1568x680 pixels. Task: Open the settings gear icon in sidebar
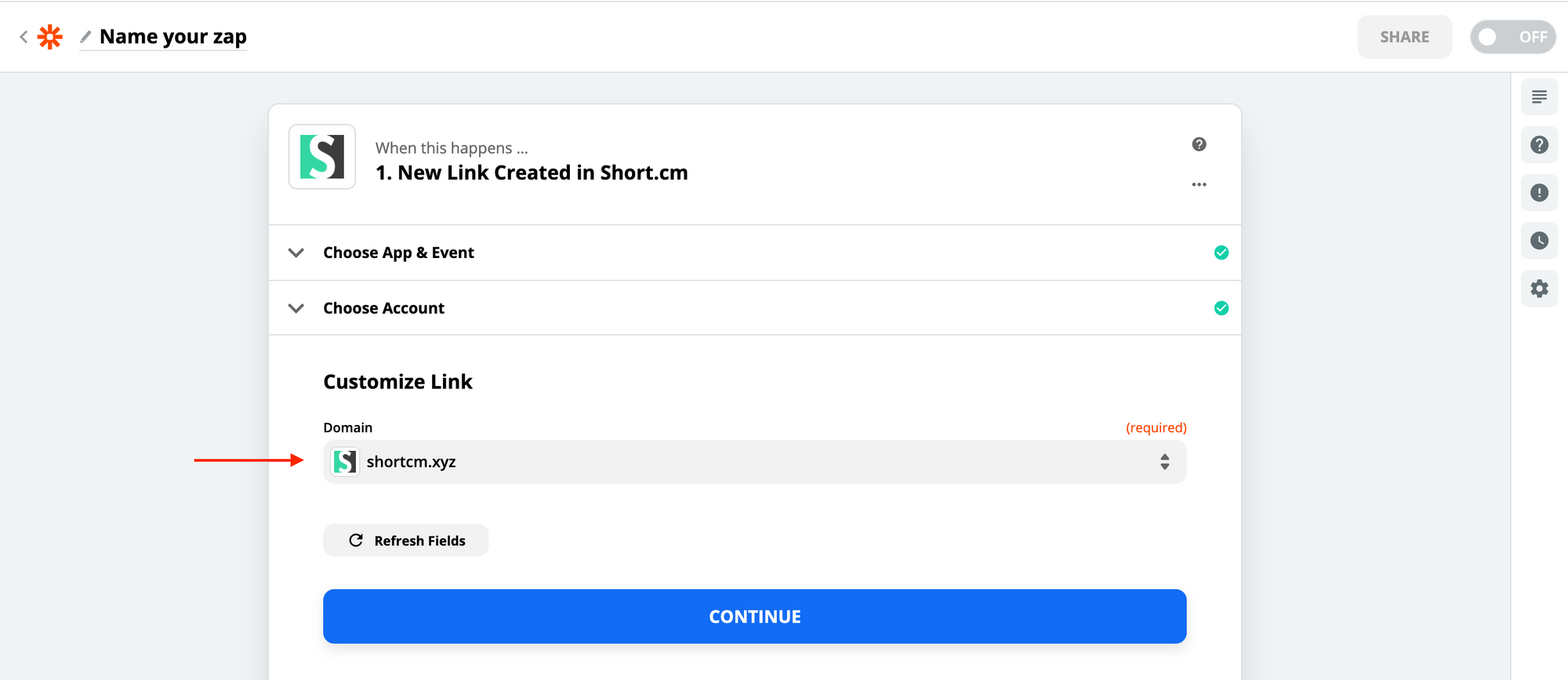[x=1539, y=289]
